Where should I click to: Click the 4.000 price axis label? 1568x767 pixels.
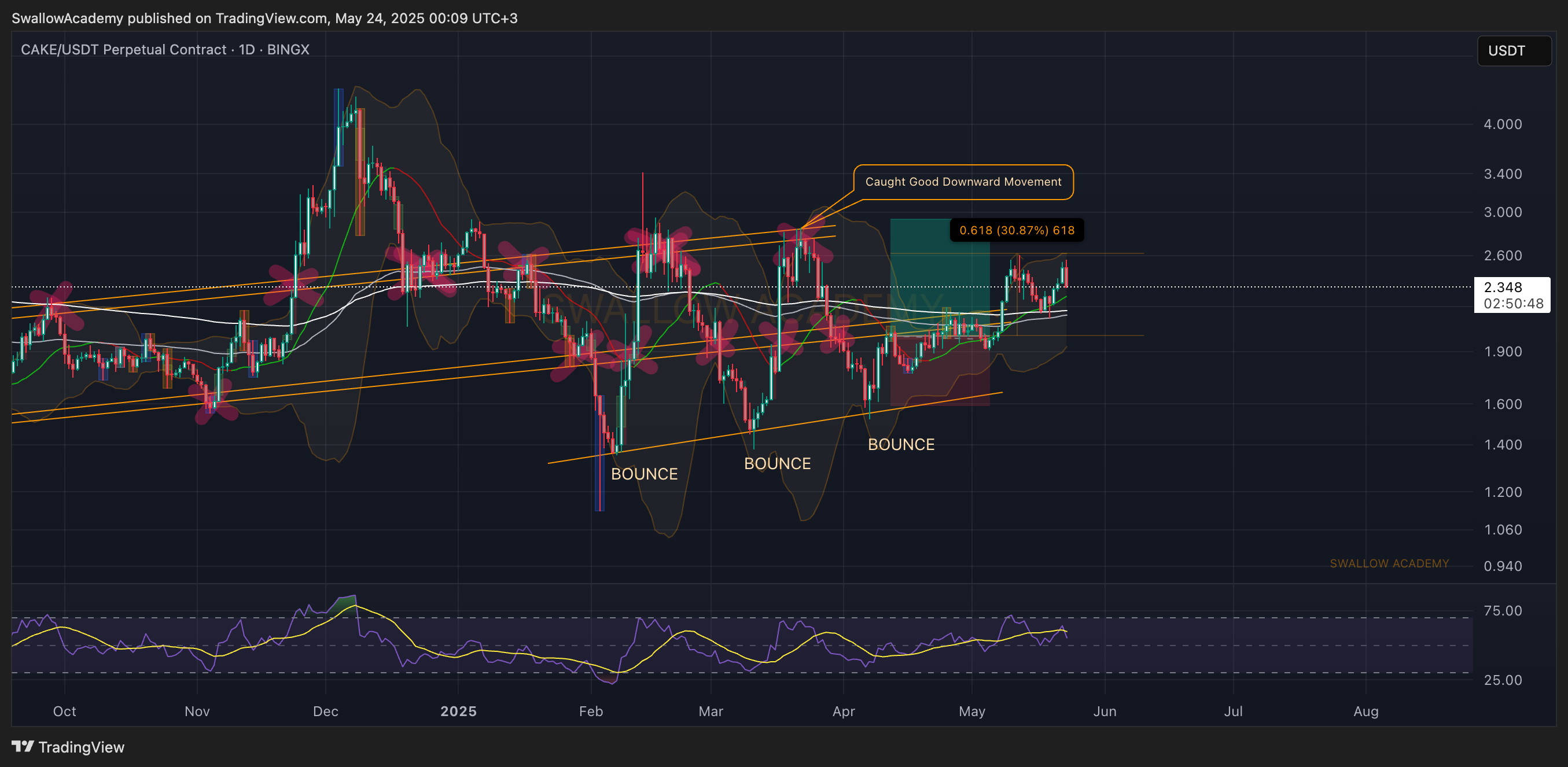1502,124
